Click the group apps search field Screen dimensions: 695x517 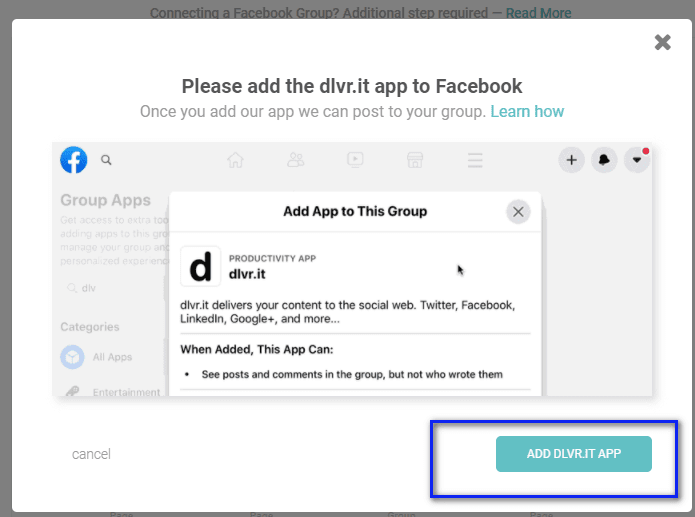(110, 288)
